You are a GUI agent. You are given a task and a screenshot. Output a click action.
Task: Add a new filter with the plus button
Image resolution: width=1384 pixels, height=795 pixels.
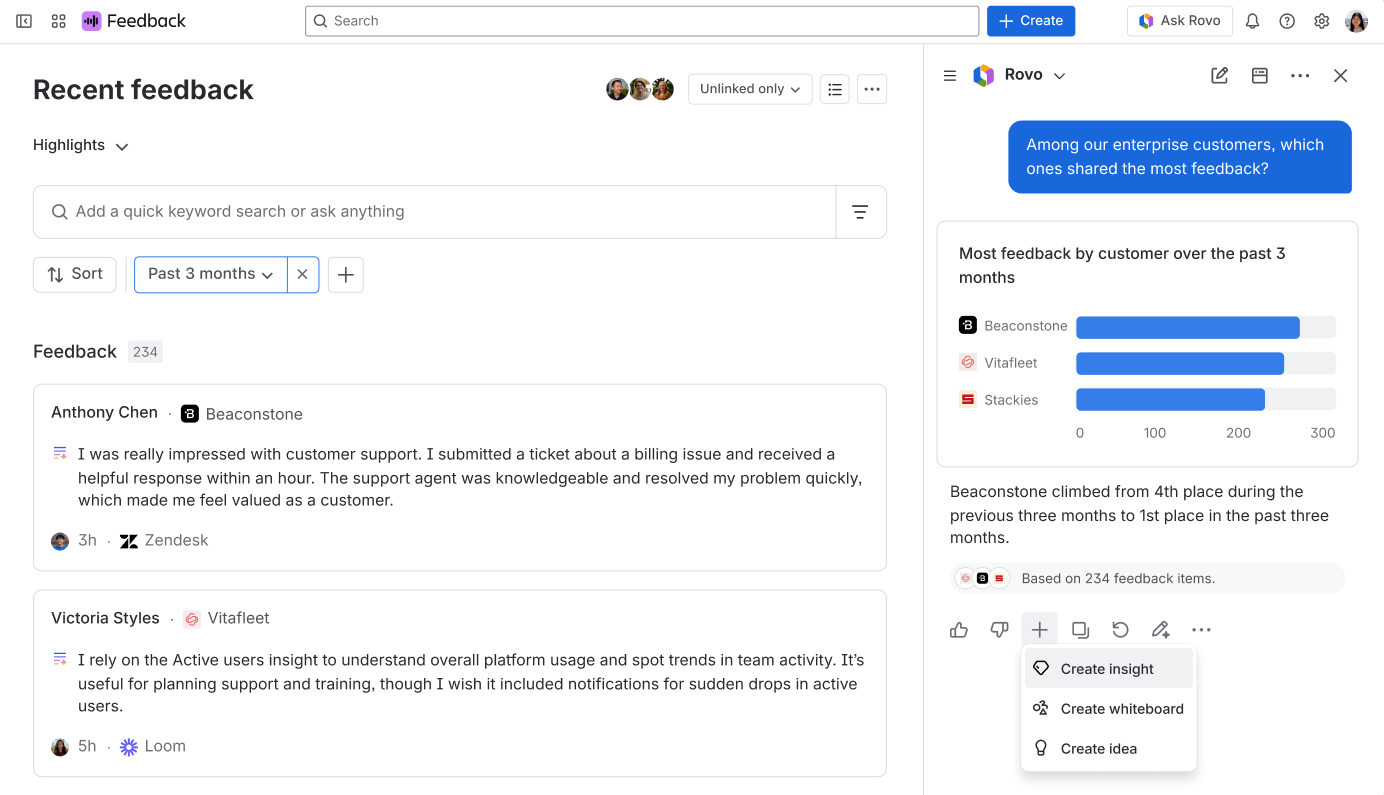[x=346, y=274]
